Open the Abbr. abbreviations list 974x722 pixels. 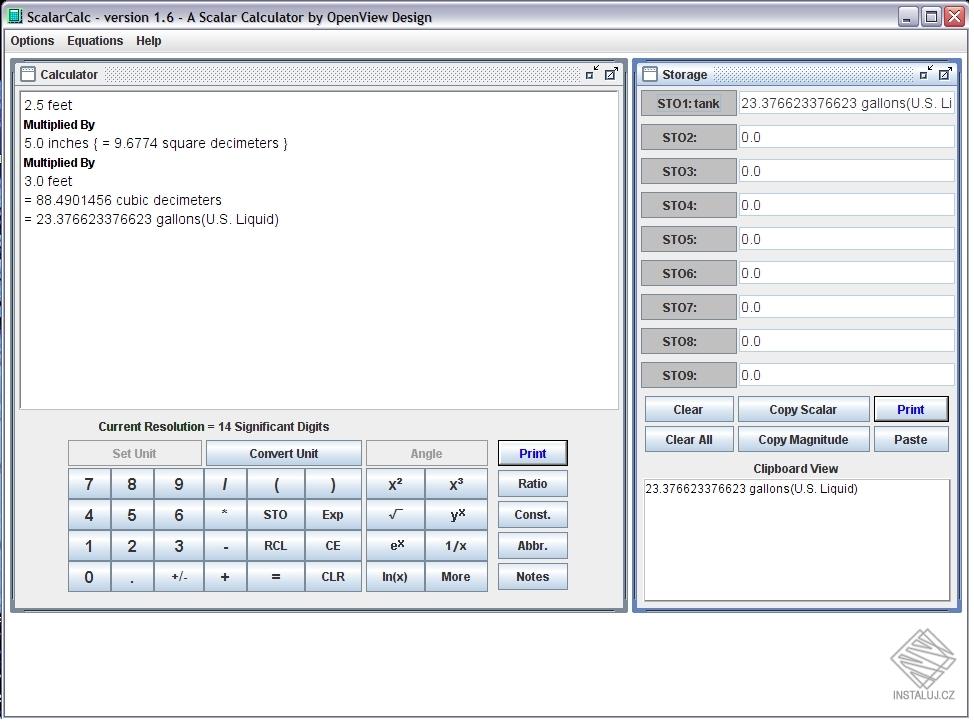pyautogui.click(x=532, y=546)
